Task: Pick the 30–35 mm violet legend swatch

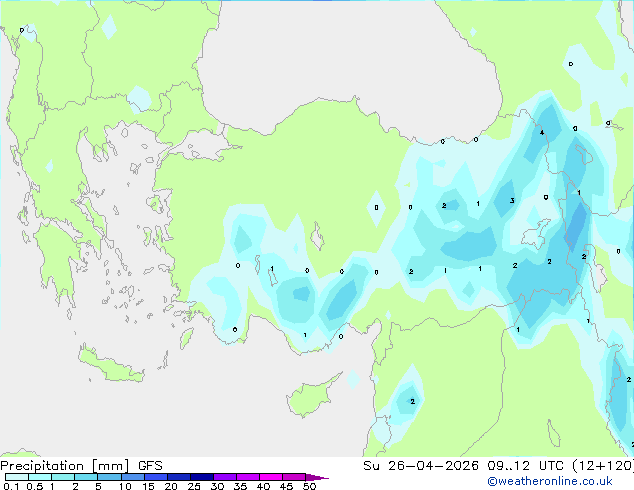Action: 225,477
